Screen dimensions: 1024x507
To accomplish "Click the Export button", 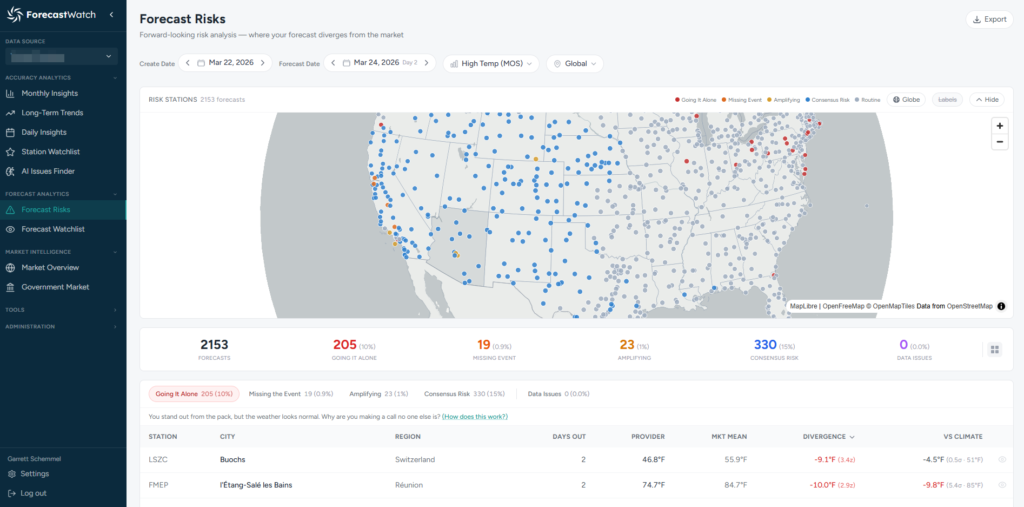I will coord(988,19).
